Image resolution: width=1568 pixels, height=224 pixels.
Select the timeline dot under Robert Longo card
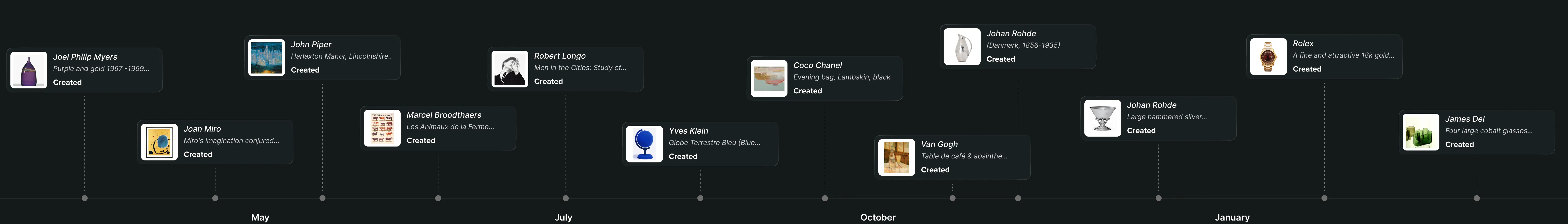566,198
